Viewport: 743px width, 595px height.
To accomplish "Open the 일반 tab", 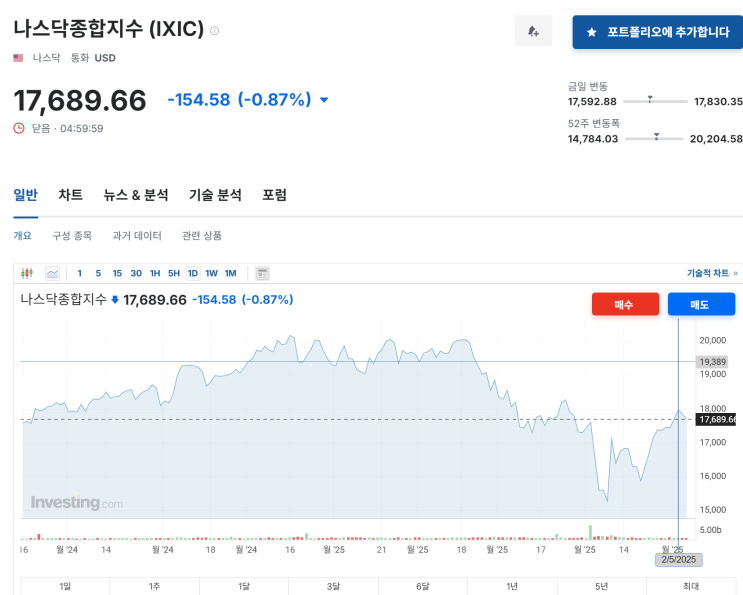I will [26, 195].
